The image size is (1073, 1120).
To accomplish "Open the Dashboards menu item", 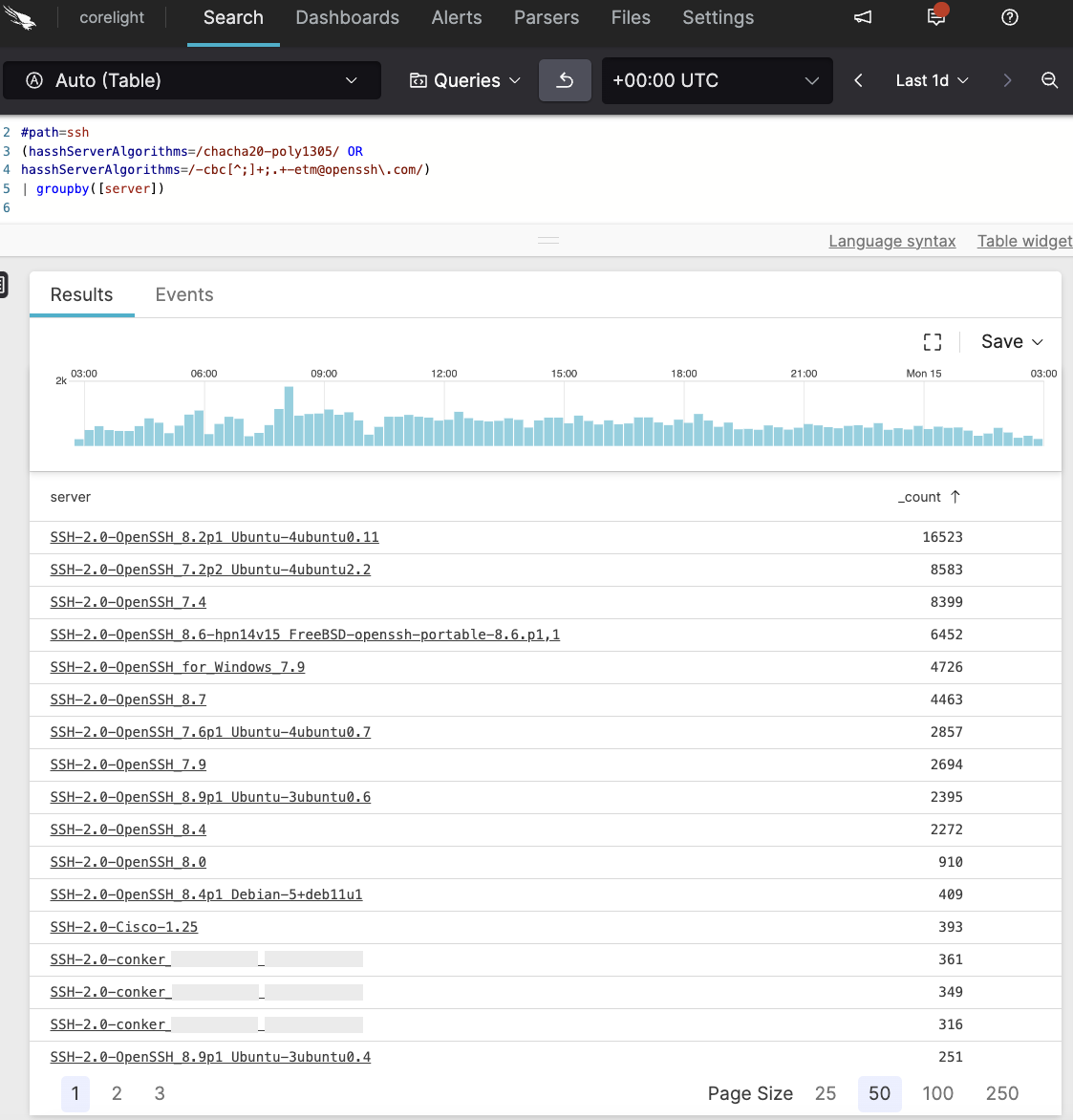I will tap(347, 17).
